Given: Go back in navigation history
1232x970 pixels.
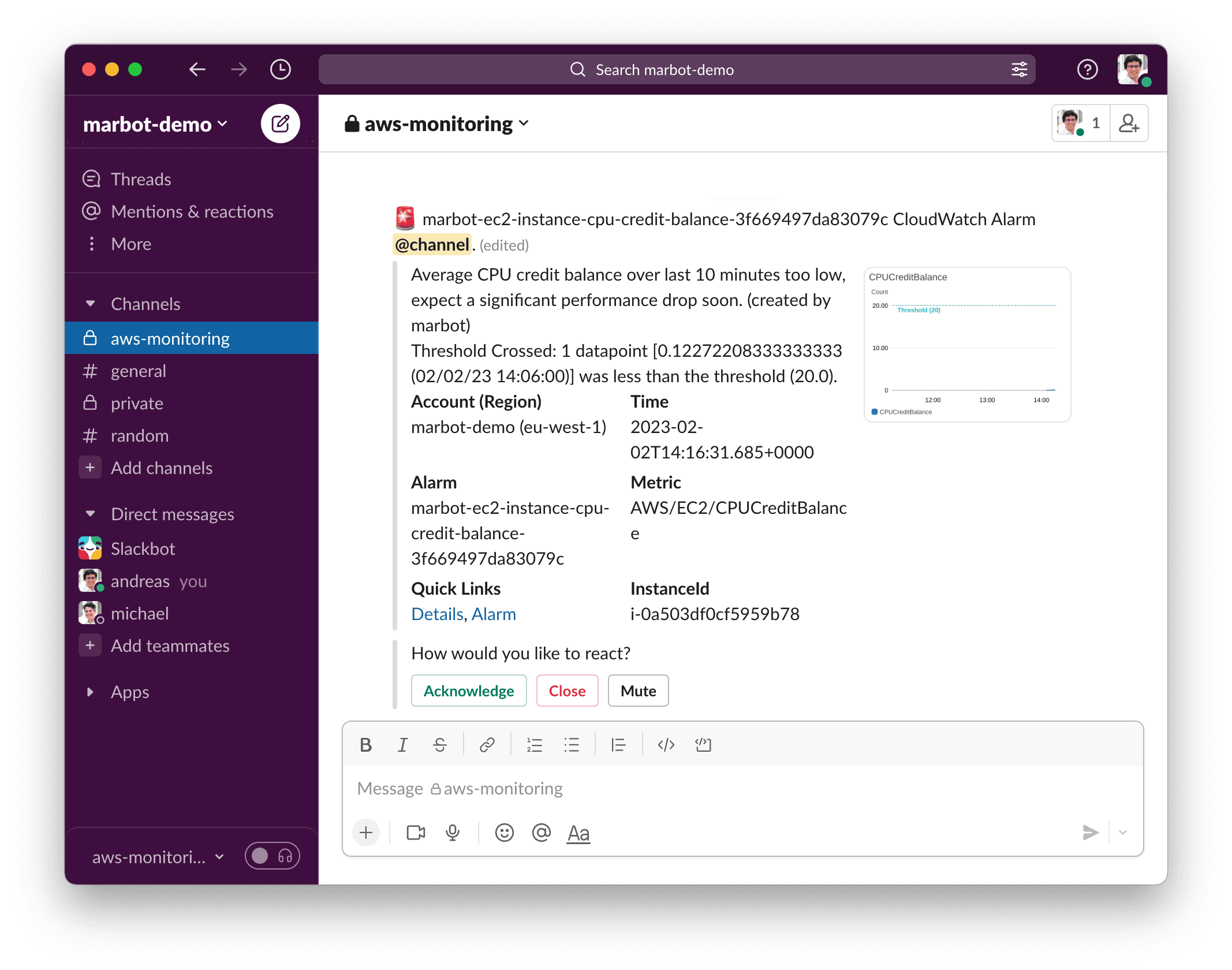Looking at the screenshot, I should pos(197,70).
